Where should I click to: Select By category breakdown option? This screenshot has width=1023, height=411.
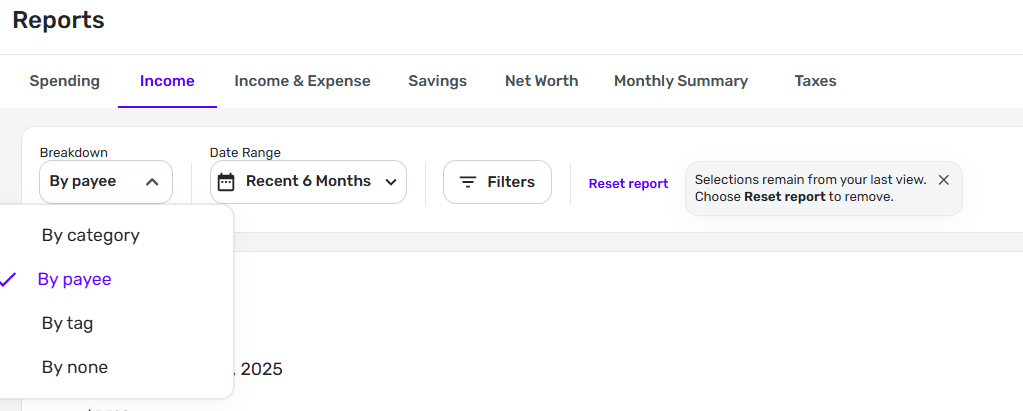pos(91,236)
